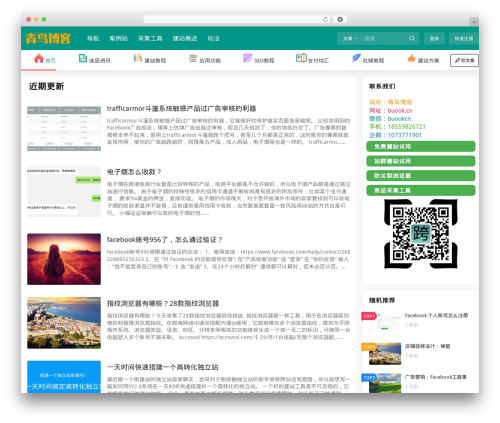
Task: Open article titled trafficarmor斗篷系统
Action: tap(181, 108)
